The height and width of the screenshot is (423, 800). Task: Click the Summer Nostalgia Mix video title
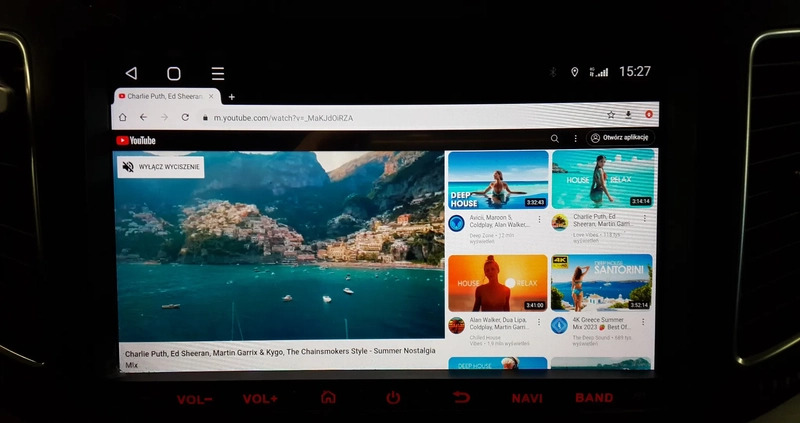pos(280,357)
